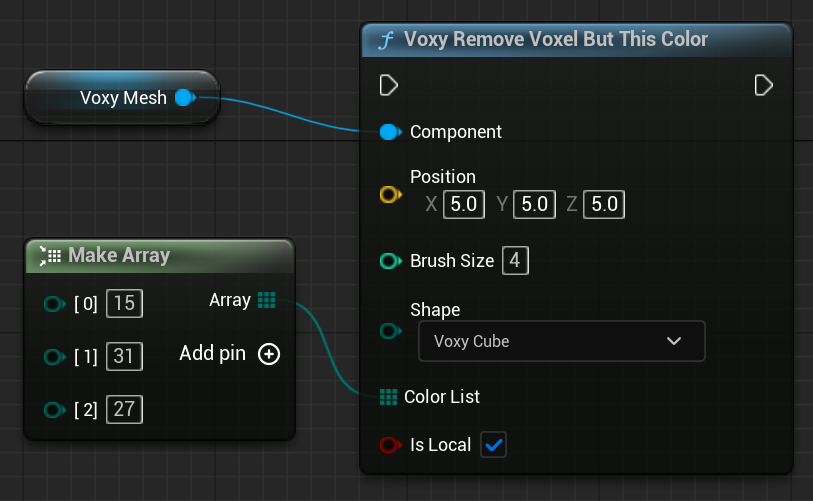This screenshot has width=813, height=501.
Task: Click the output execution pin on the function node
Action: tap(763, 85)
